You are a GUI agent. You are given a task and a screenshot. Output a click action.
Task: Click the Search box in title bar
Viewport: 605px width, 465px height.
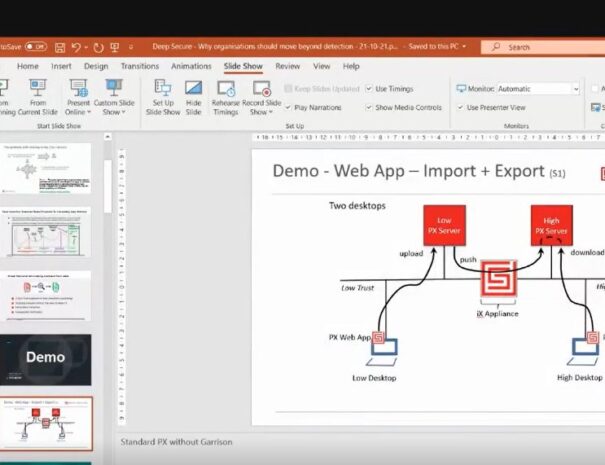tap(543, 47)
